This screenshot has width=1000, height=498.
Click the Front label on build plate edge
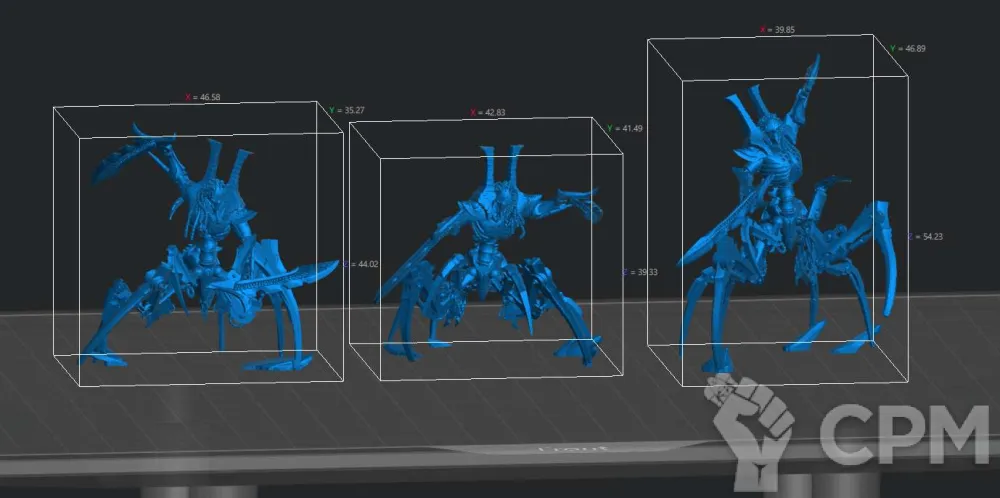[x=559, y=450]
